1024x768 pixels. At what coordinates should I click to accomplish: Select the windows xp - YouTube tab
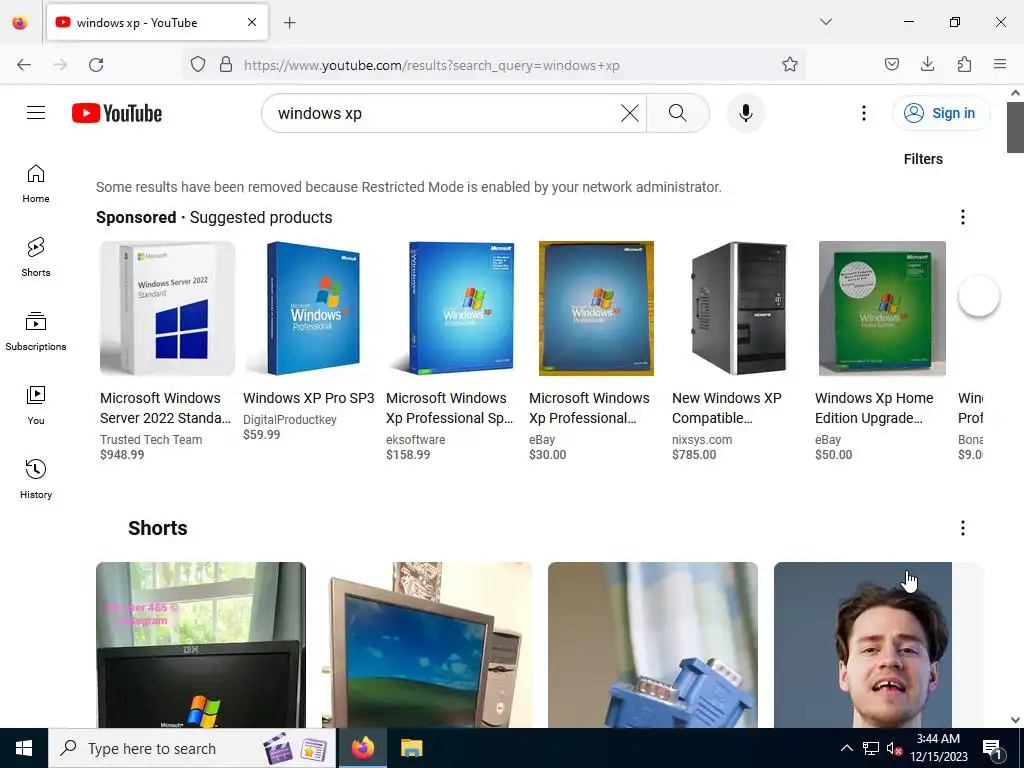(157, 22)
